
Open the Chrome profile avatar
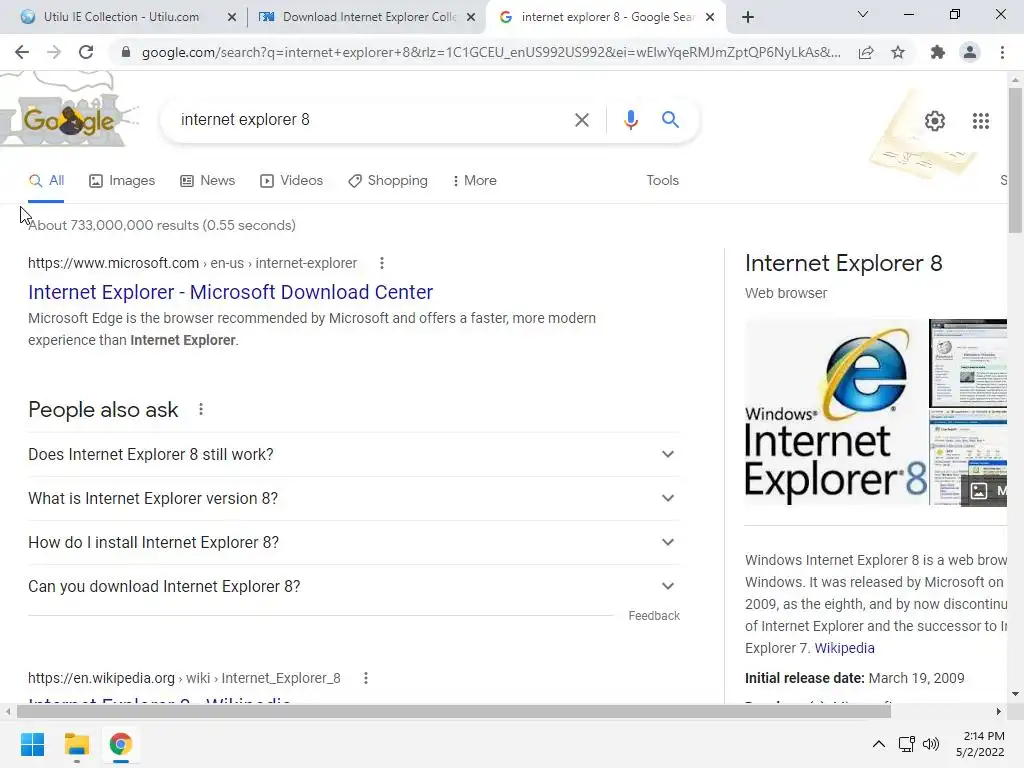point(970,52)
